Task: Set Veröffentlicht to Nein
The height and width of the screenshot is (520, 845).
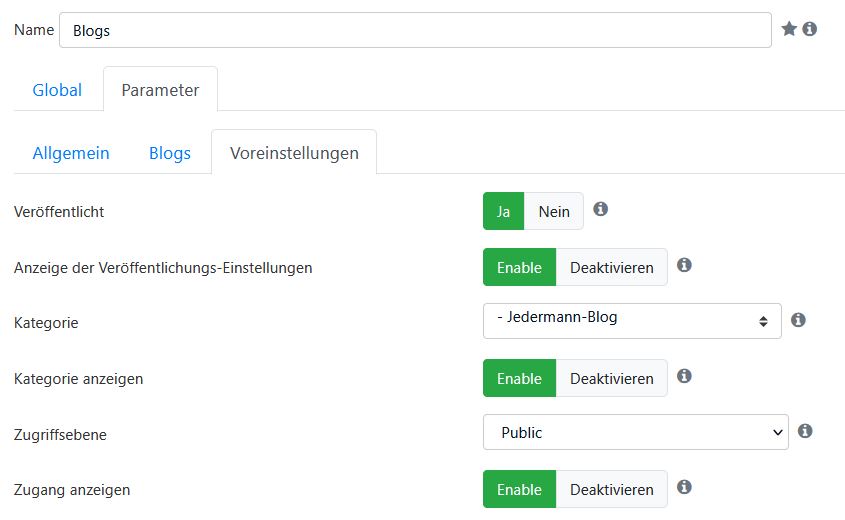Action: (553, 211)
